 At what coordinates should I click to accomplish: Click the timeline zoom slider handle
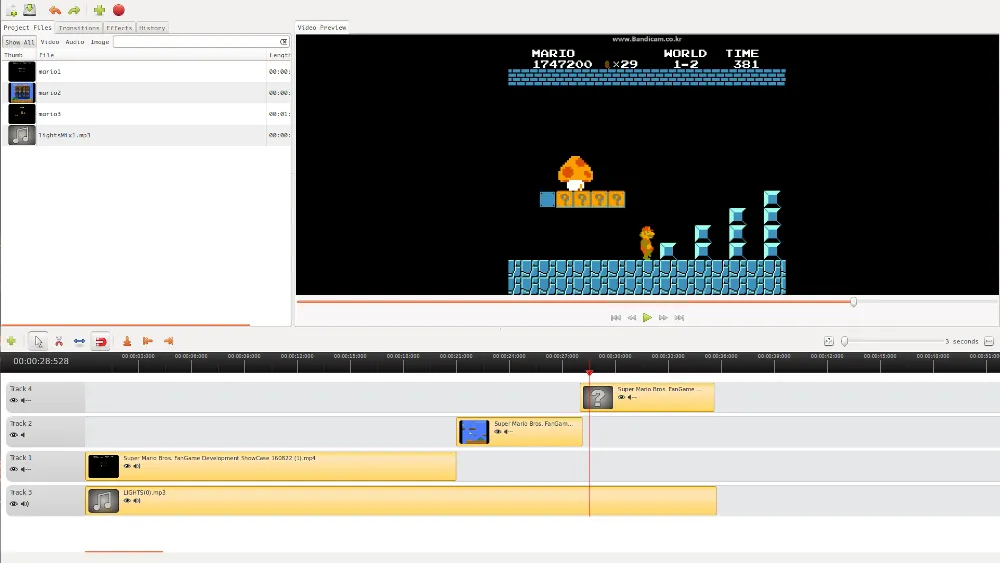click(844, 341)
